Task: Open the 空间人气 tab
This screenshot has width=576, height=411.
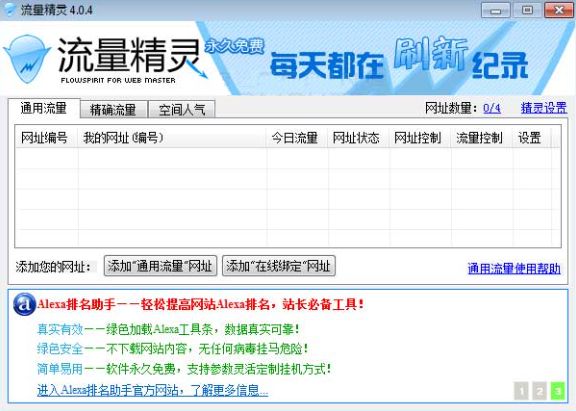Action: click(x=181, y=109)
